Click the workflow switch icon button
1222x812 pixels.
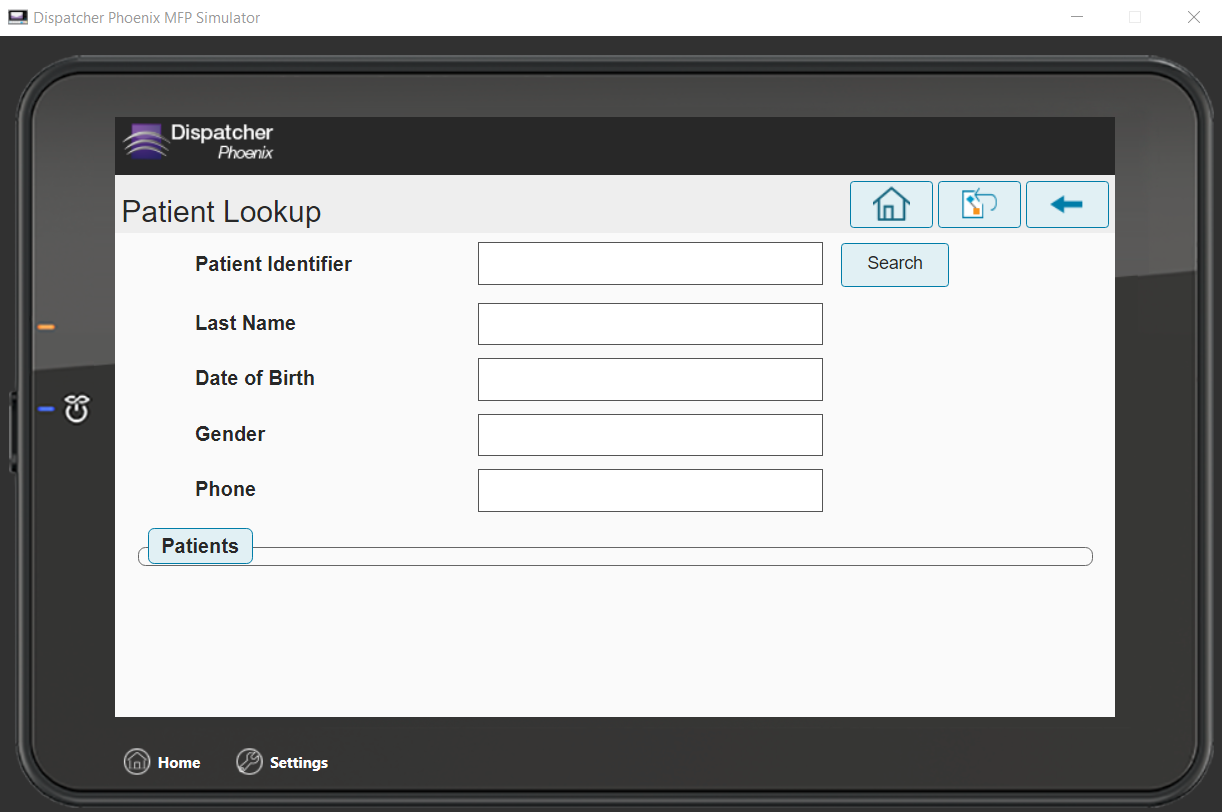pyautogui.click(x=979, y=205)
